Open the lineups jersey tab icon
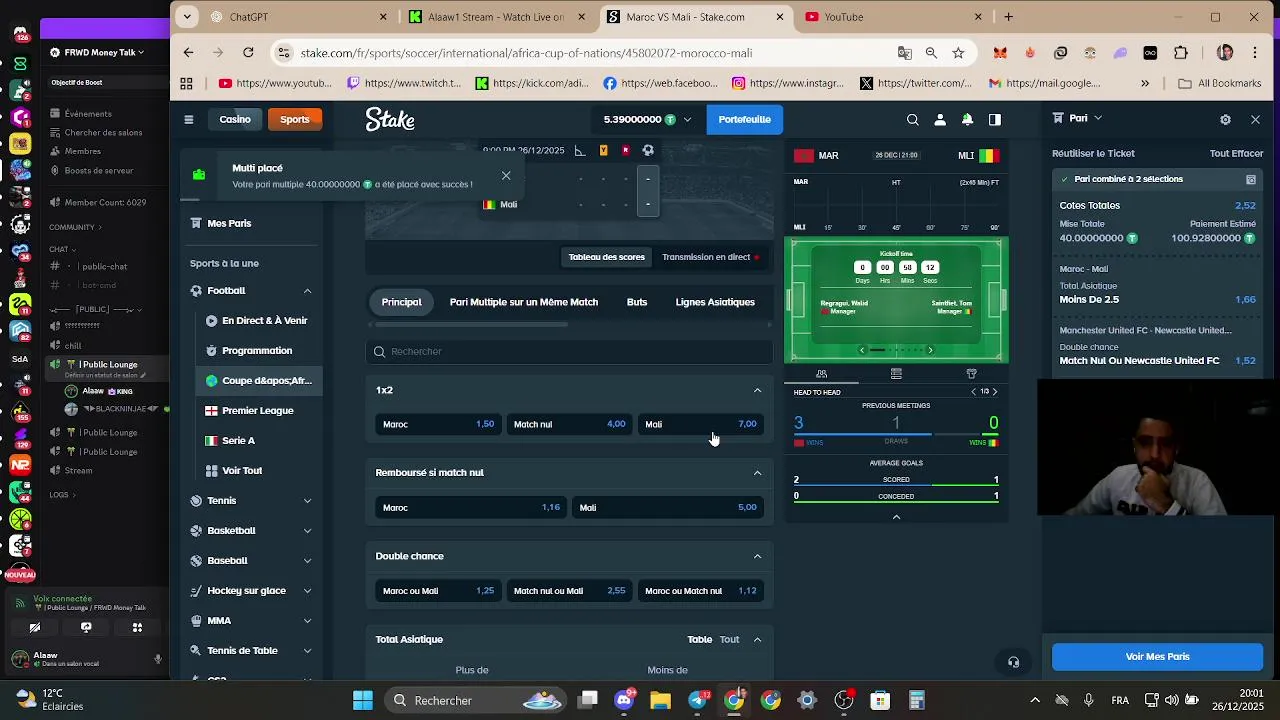This screenshot has width=1280, height=720. click(x=971, y=374)
